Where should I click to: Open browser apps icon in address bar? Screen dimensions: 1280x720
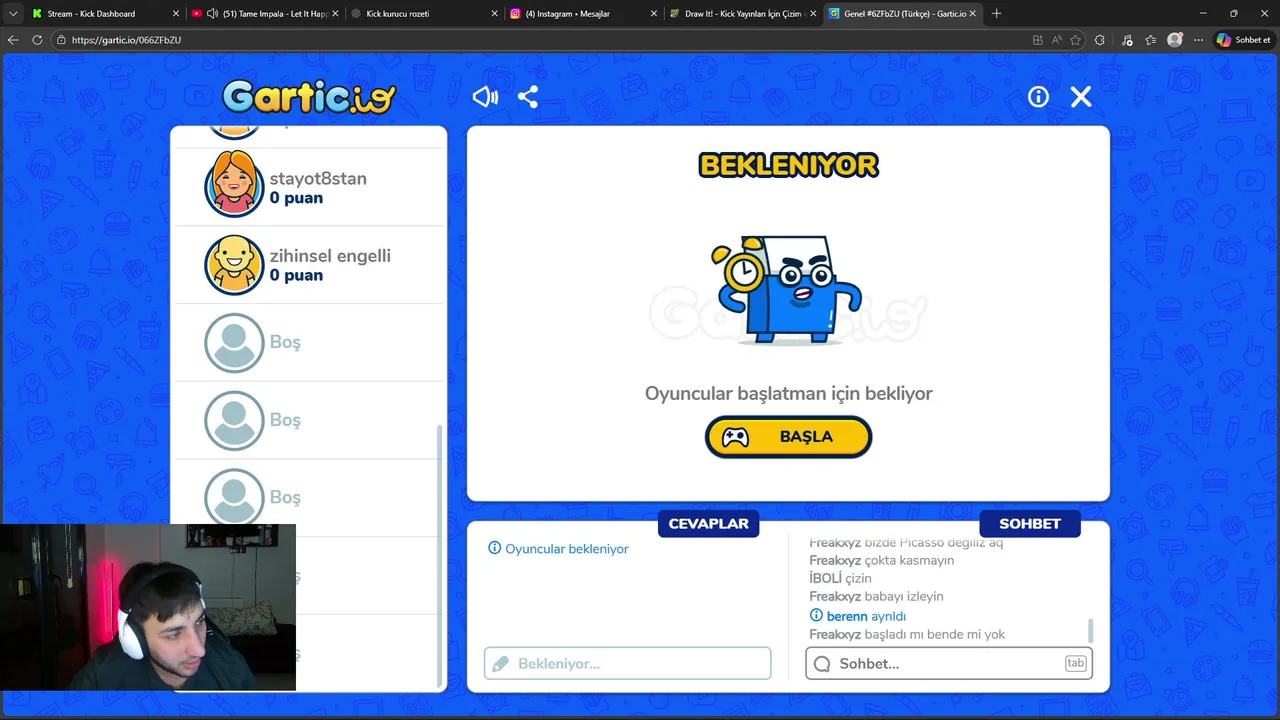(1038, 40)
